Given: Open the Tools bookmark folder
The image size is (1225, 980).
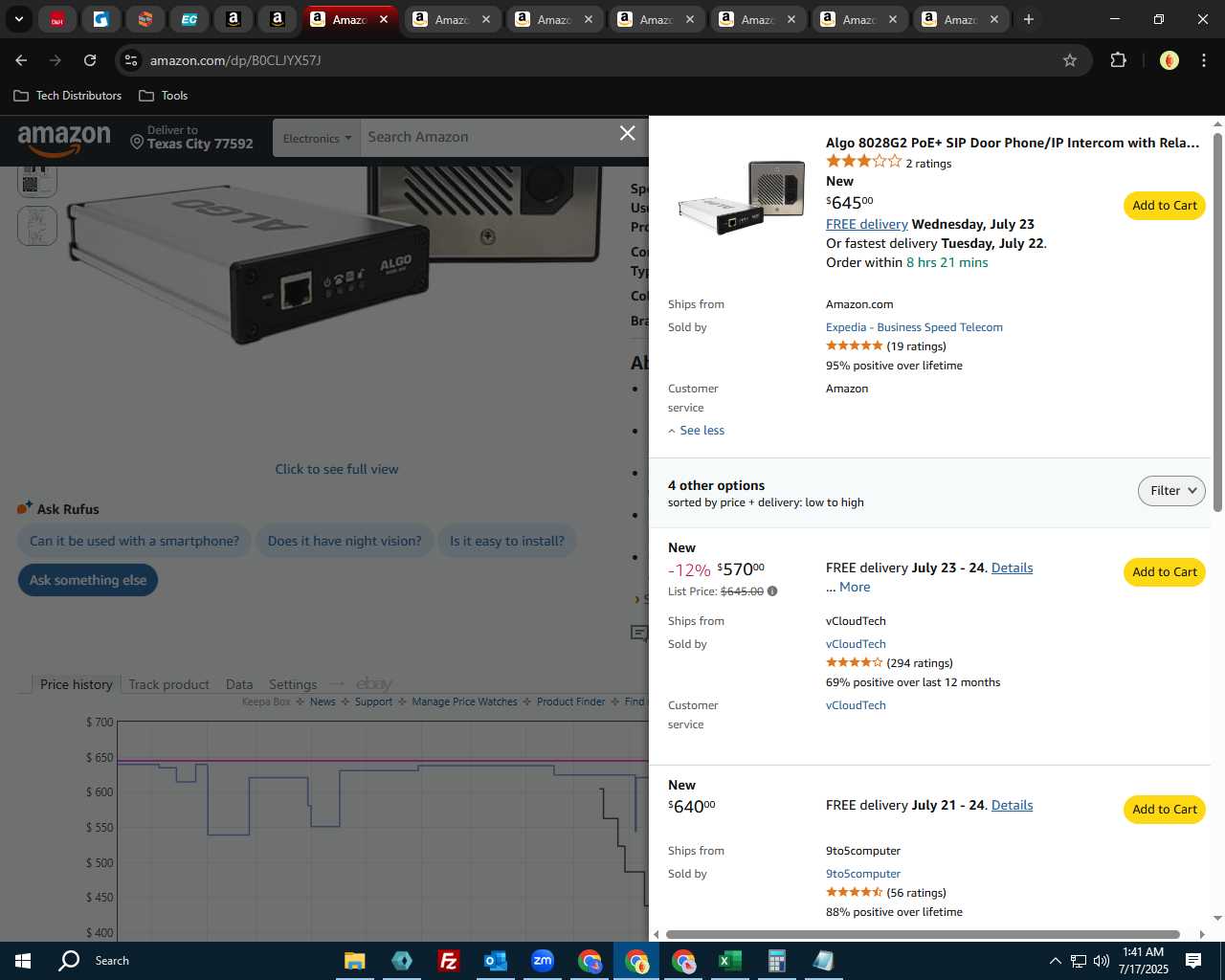Looking at the screenshot, I should coord(164,96).
